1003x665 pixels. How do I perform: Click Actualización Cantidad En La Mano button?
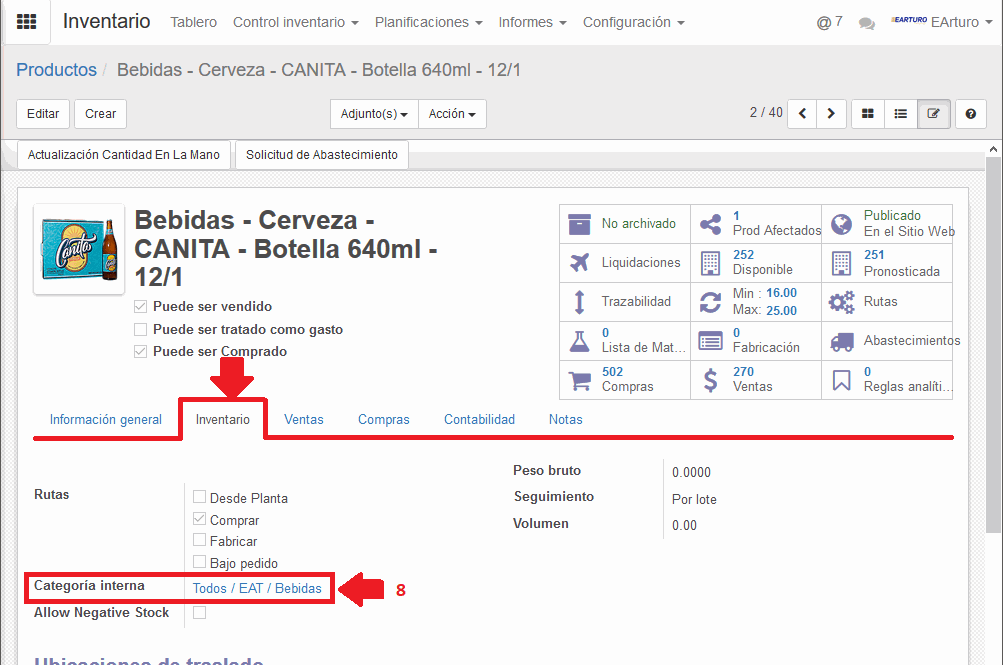coord(123,155)
